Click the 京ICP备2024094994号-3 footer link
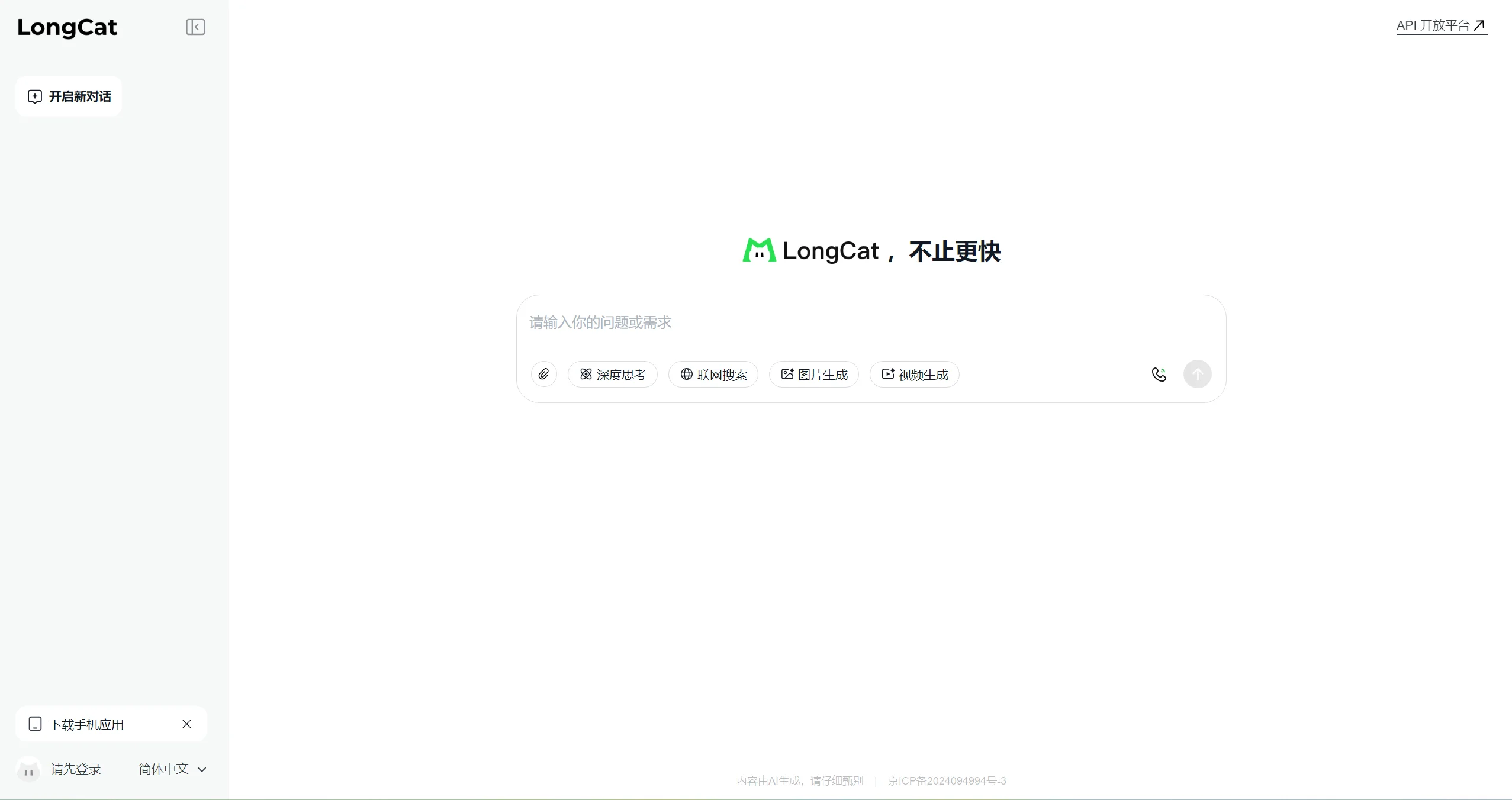 (947, 781)
